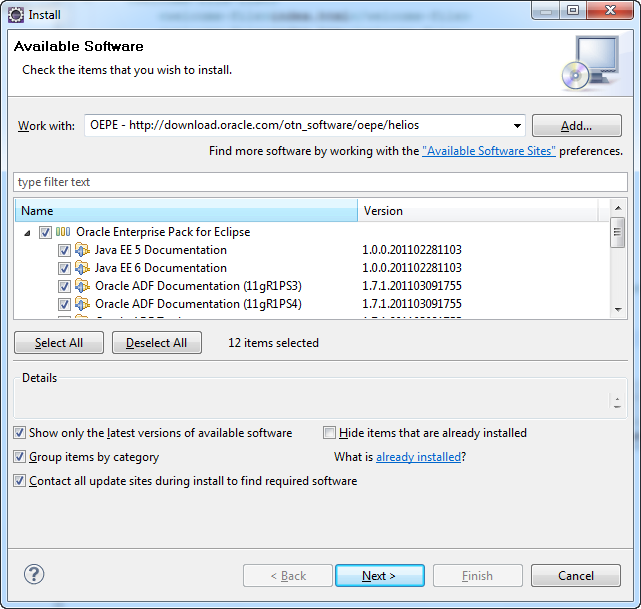This screenshot has width=641, height=609.
Task: Select Oracle ADF Documentation (11gR1PS4) row text
Action: tap(198, 304)
